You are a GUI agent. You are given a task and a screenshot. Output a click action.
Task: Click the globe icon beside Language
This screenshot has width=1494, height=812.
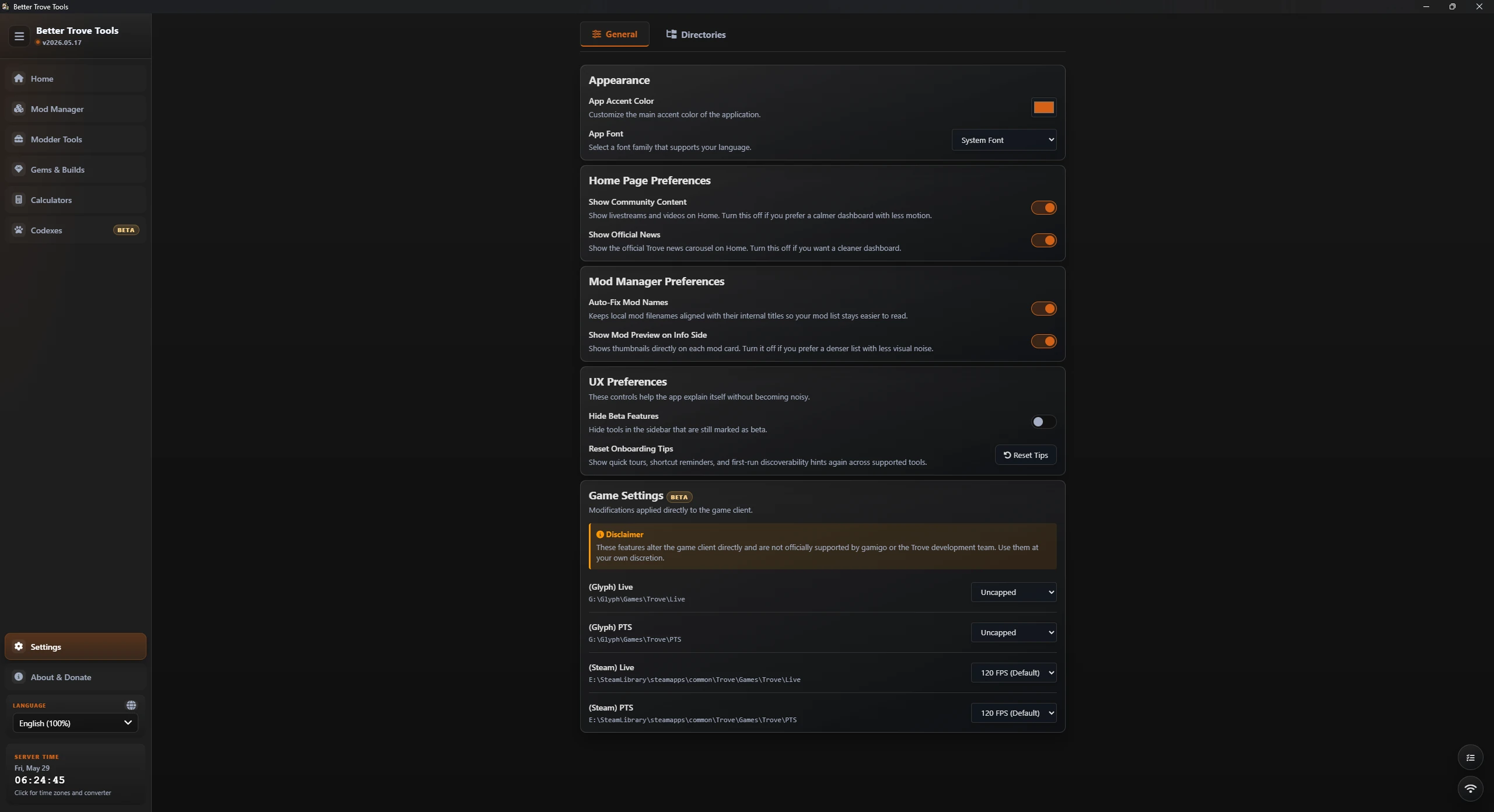131,705
